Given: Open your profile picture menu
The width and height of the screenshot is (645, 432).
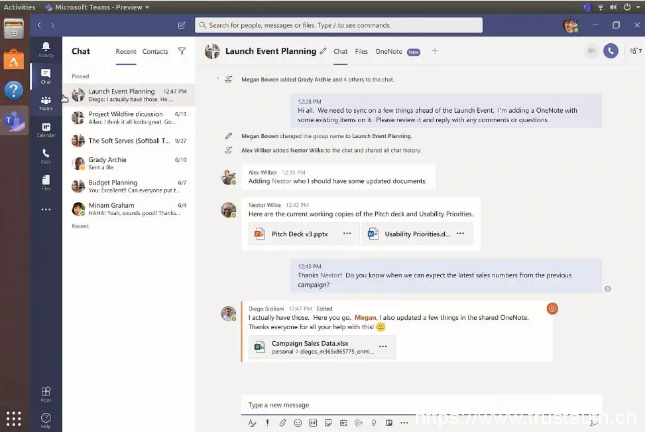Looking at the screenshot, I should 571,25.
